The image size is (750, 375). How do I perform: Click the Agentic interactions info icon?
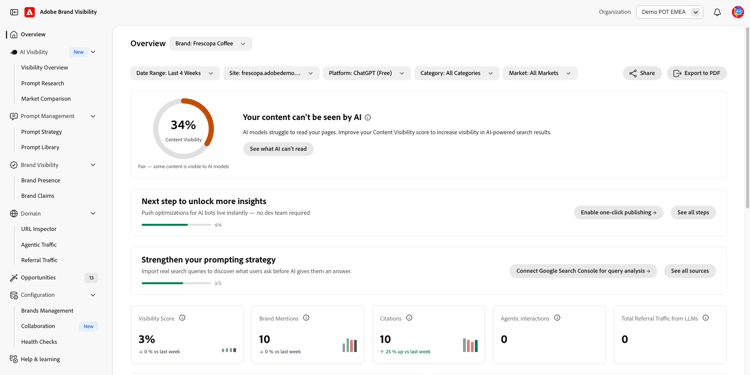pos(557,318)
